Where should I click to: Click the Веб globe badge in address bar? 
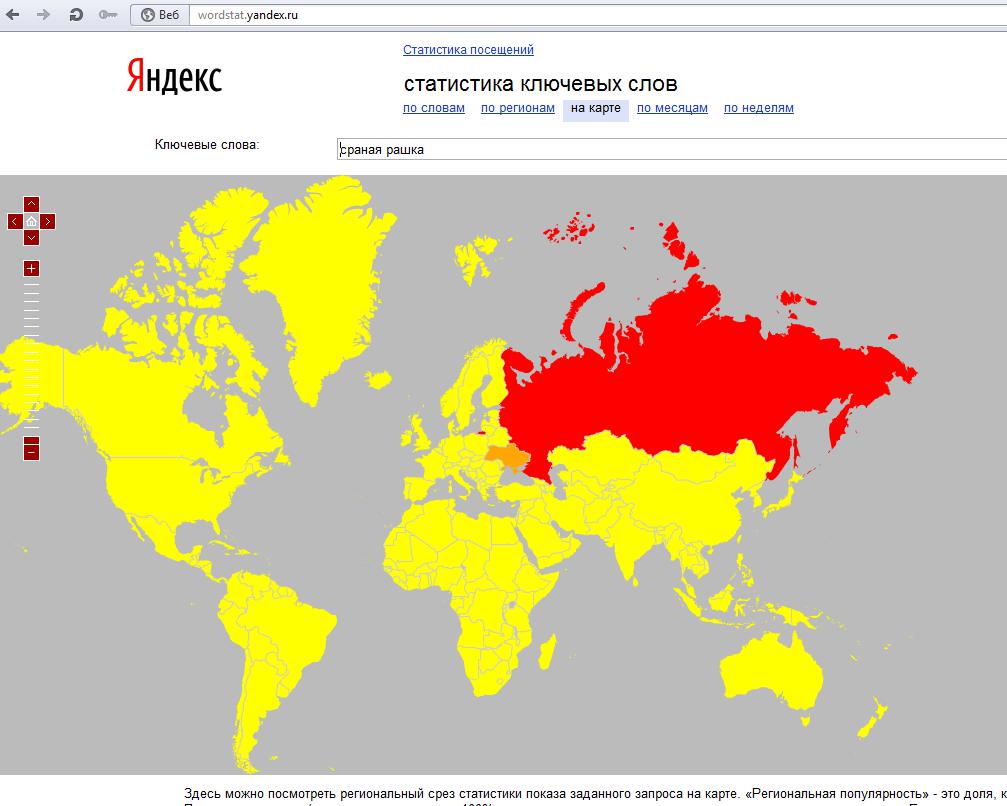point(160,15)
